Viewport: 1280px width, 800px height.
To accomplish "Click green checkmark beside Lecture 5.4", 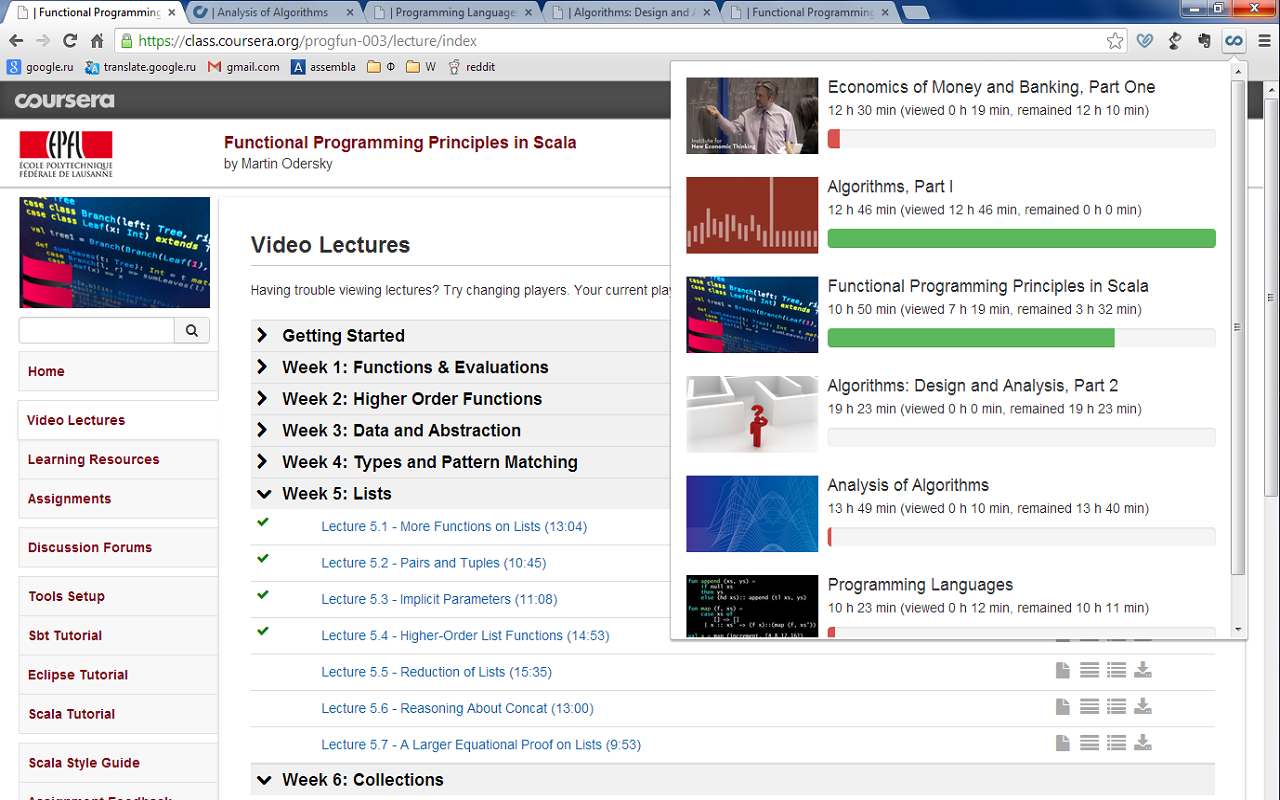I will (x=263, y=631).
